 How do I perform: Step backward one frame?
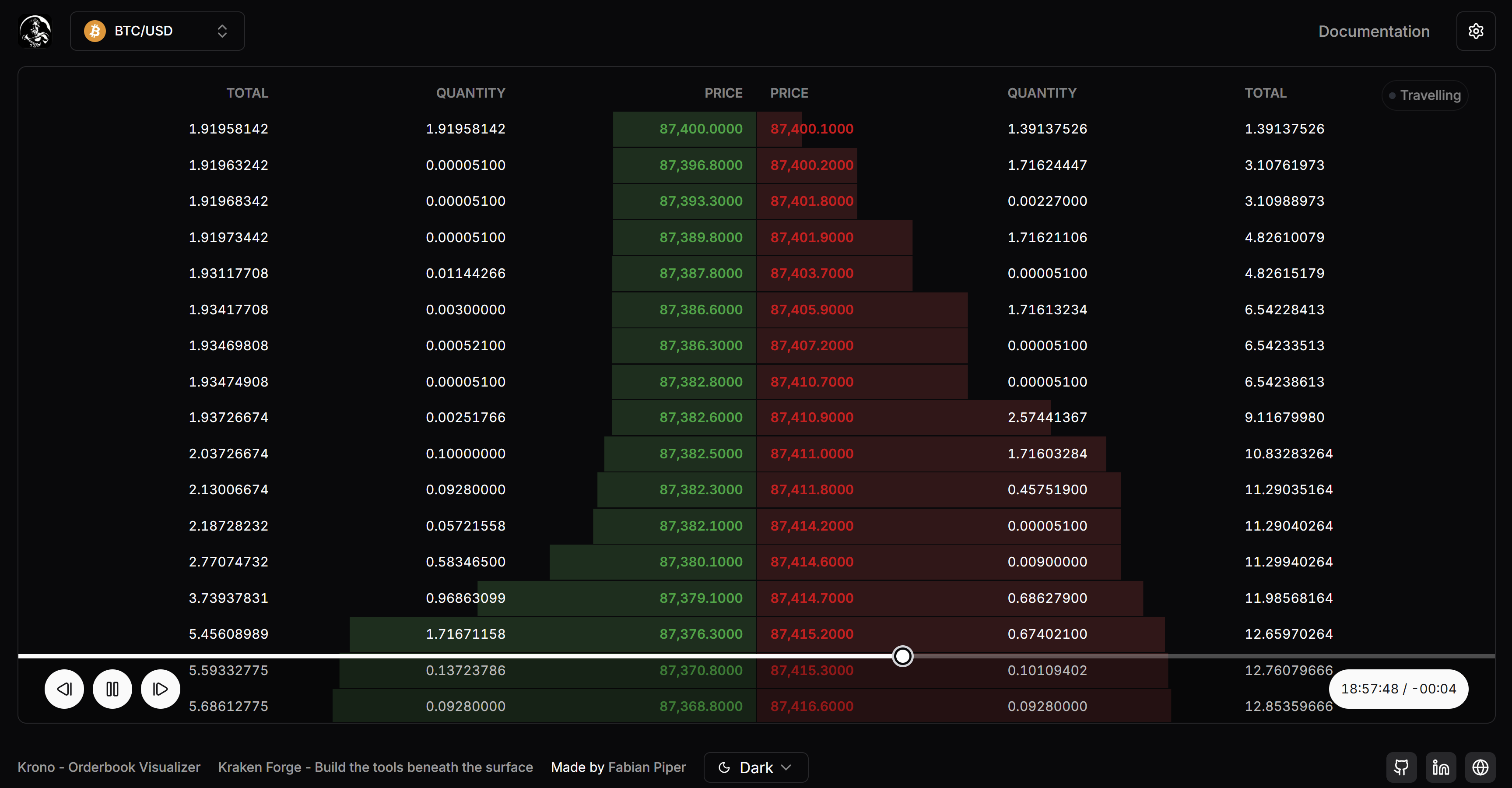(65, 689)
